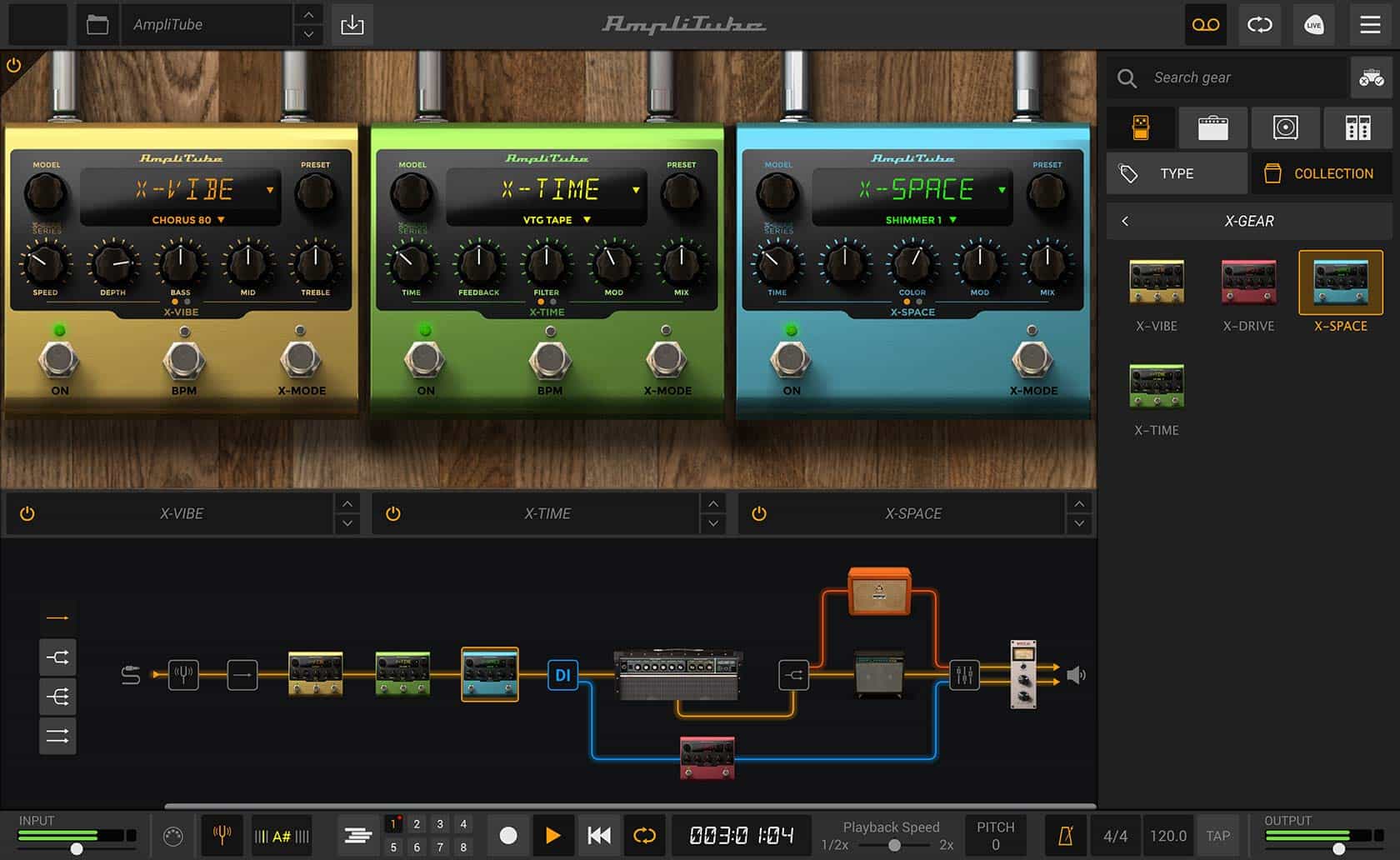Switch to the TYPE tab
This screenshot has height=860, width=1400.
click(x=1176, y=172)
